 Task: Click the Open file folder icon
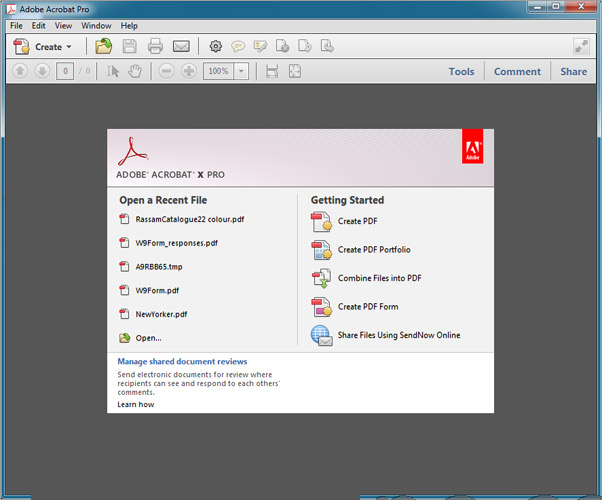(x=104, y=46)
